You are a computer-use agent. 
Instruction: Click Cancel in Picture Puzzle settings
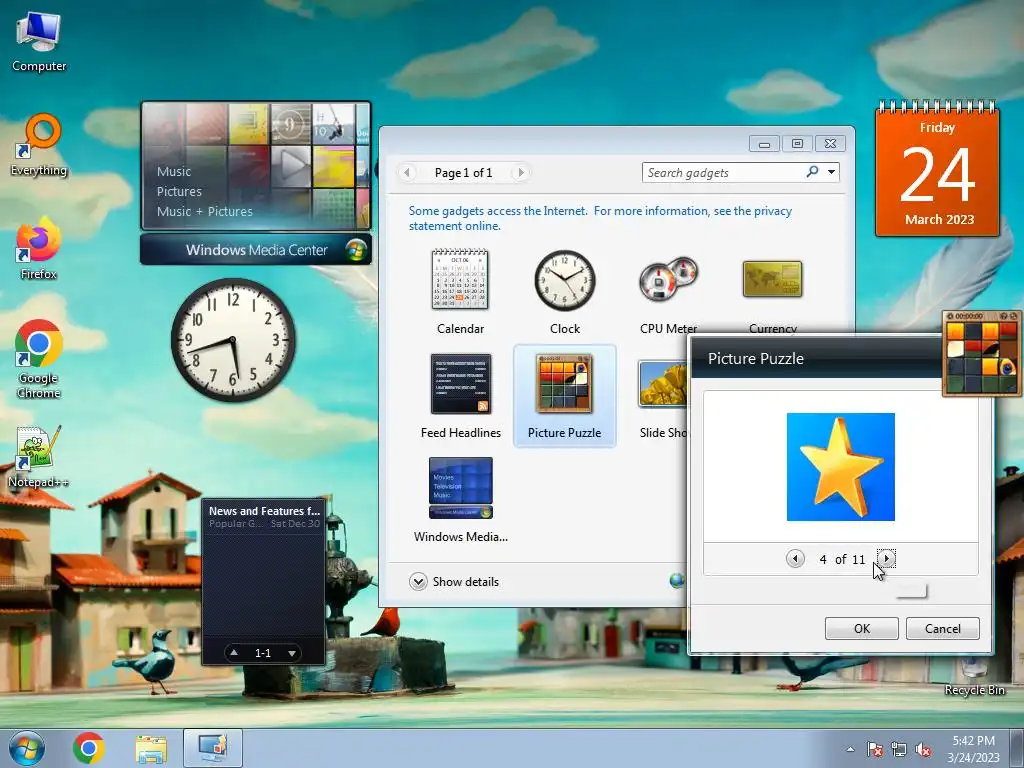(x=942, y=628)
